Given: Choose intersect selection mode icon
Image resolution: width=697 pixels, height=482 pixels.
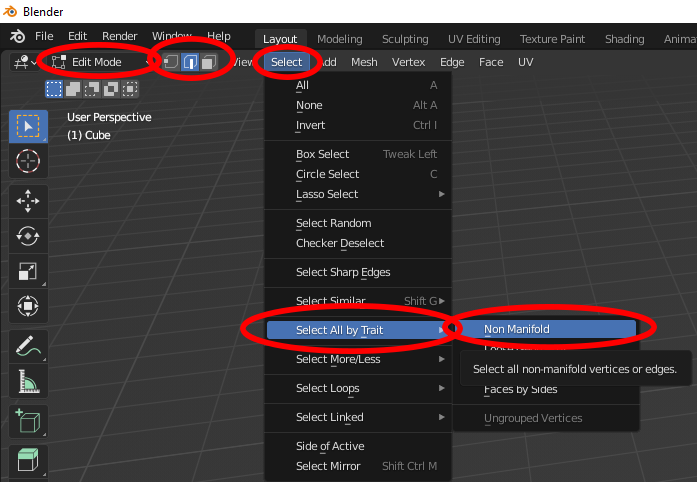Looking at the screenshot, I should (x=130, y=89).
